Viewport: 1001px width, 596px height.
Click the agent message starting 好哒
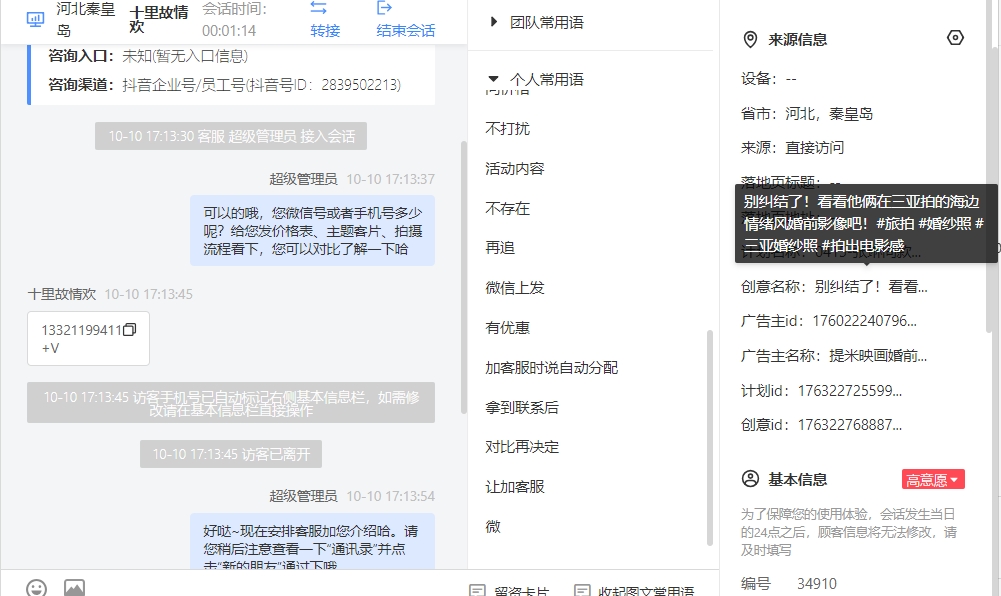[313, 542]
